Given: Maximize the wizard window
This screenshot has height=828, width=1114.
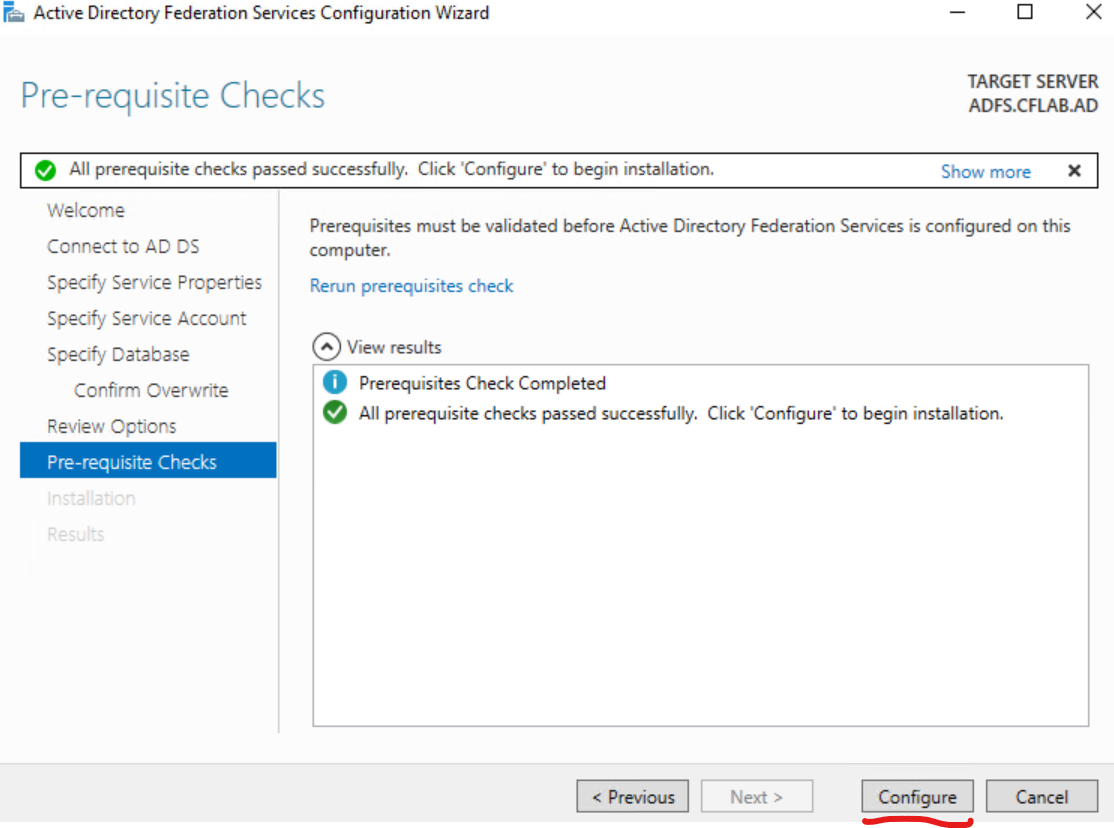Looking at the screenshot, I should (1024, 12).
